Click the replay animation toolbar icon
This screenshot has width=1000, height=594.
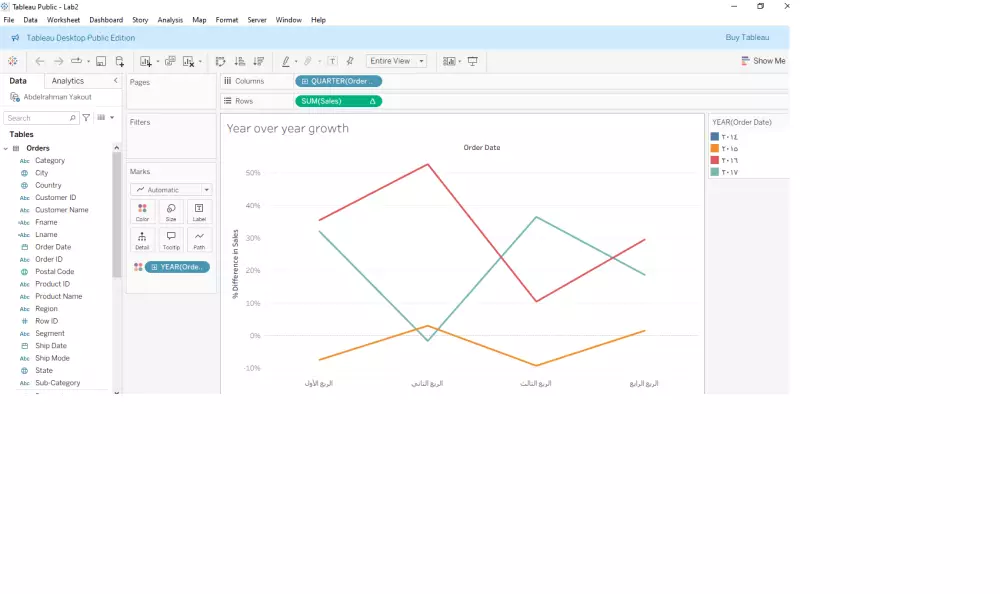coord(77,61)
